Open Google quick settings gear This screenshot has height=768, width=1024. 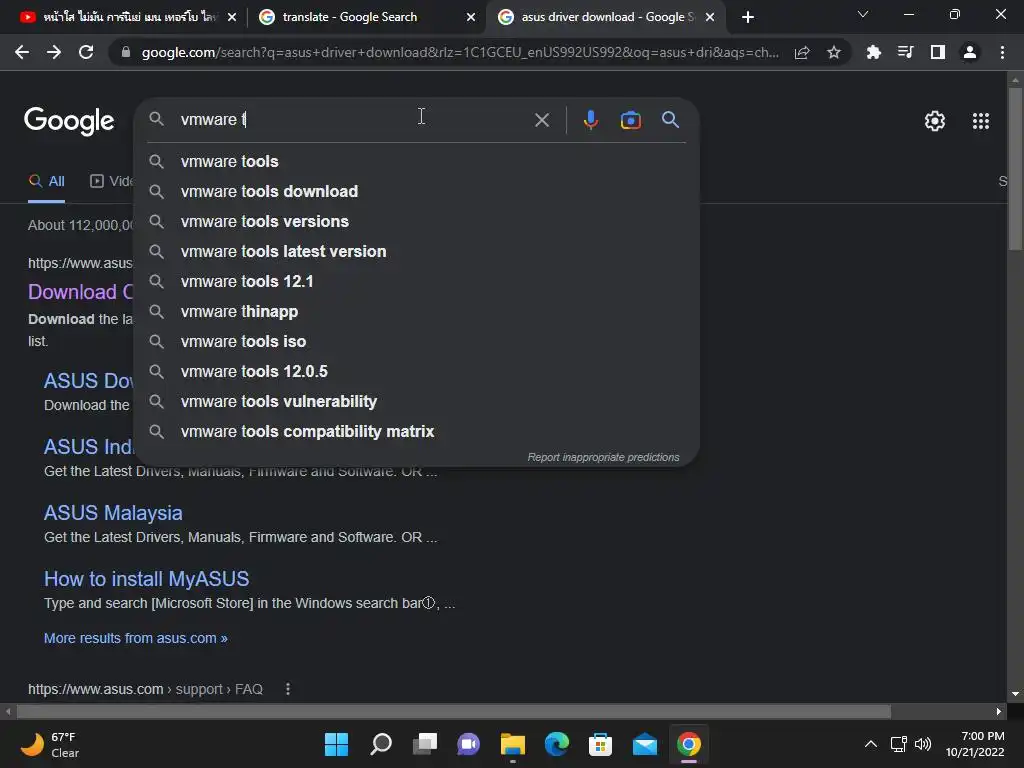point(935,121)
